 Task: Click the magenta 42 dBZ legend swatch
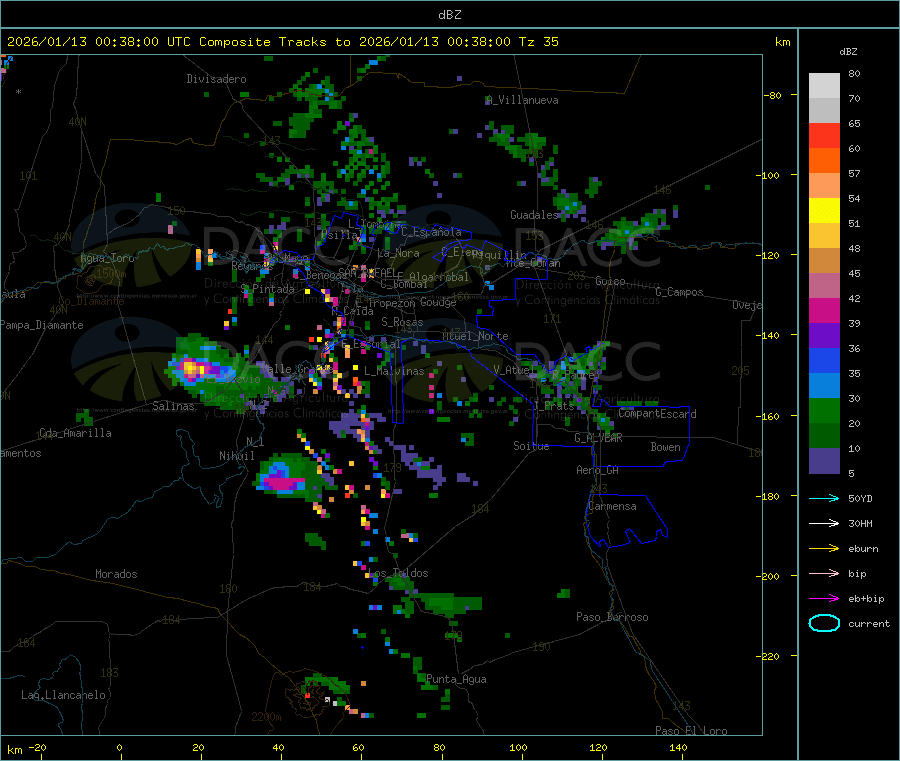click(824, 310)
